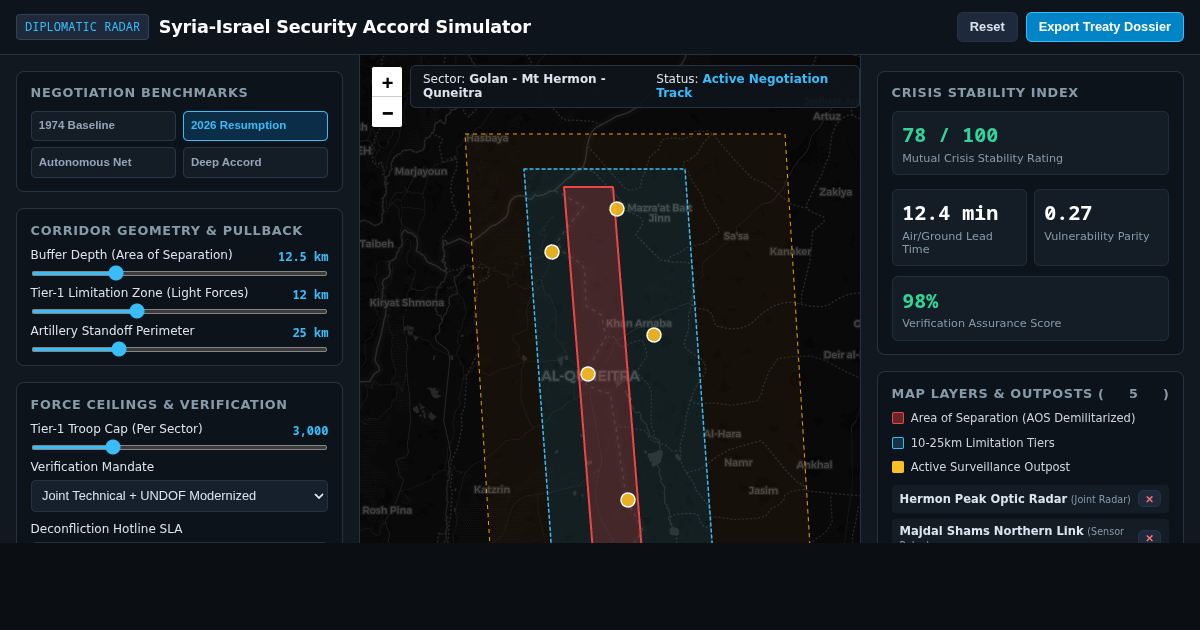
Task: Click the Diplomatic Radar badge
Action: click(x=82, y=27)
